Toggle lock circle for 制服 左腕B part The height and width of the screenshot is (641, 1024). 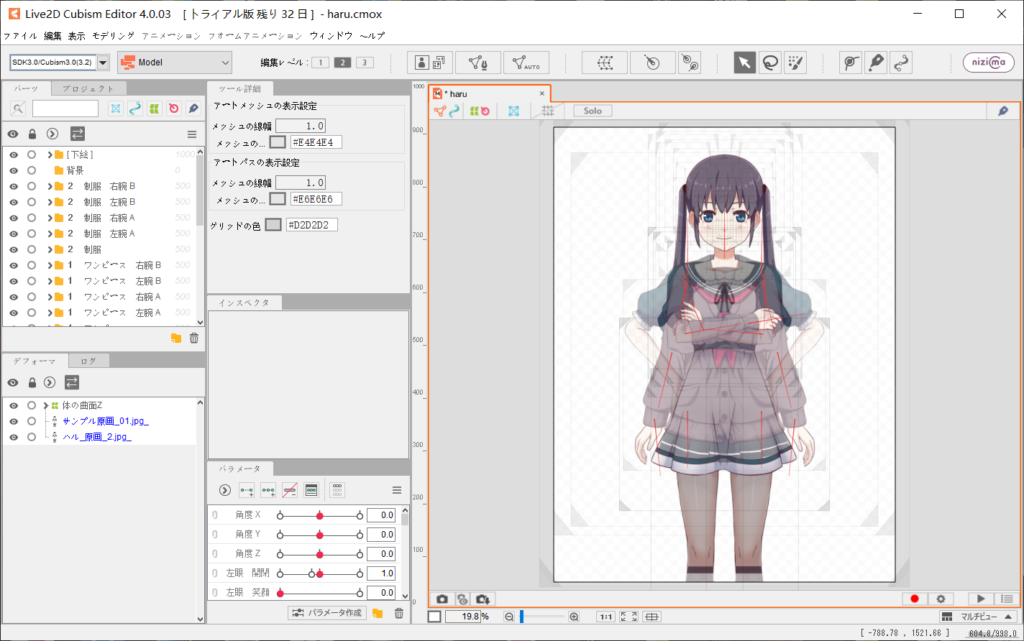31,202
